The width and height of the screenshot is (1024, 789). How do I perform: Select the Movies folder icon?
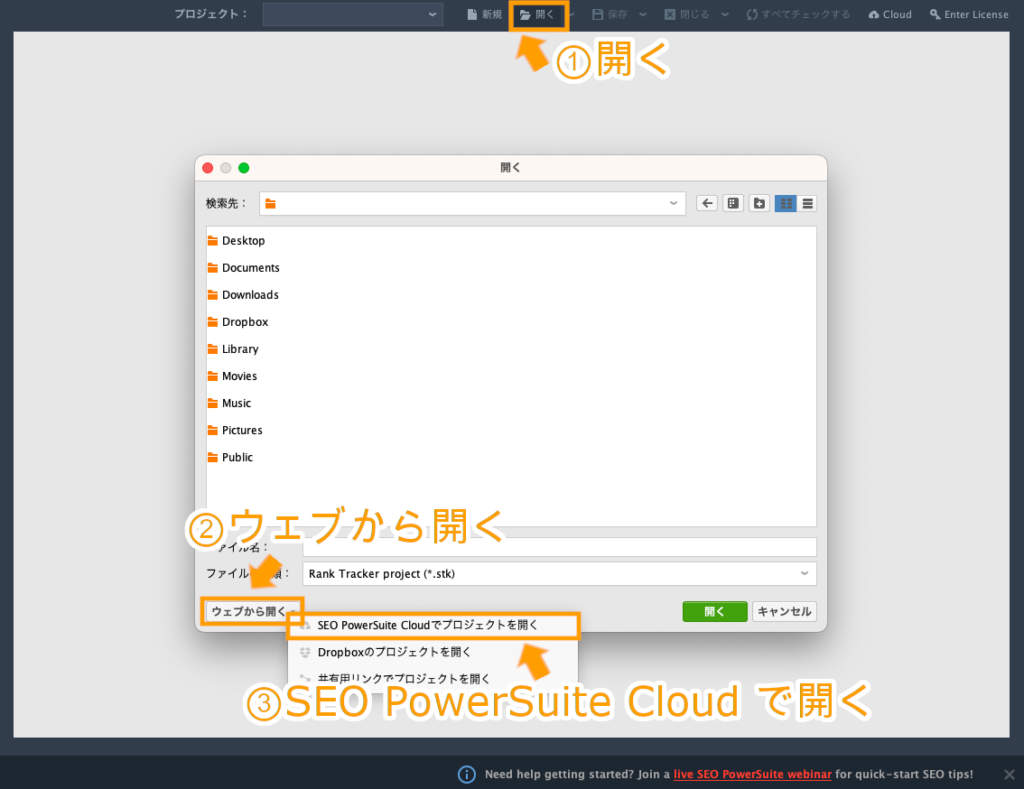click(213, 376)
